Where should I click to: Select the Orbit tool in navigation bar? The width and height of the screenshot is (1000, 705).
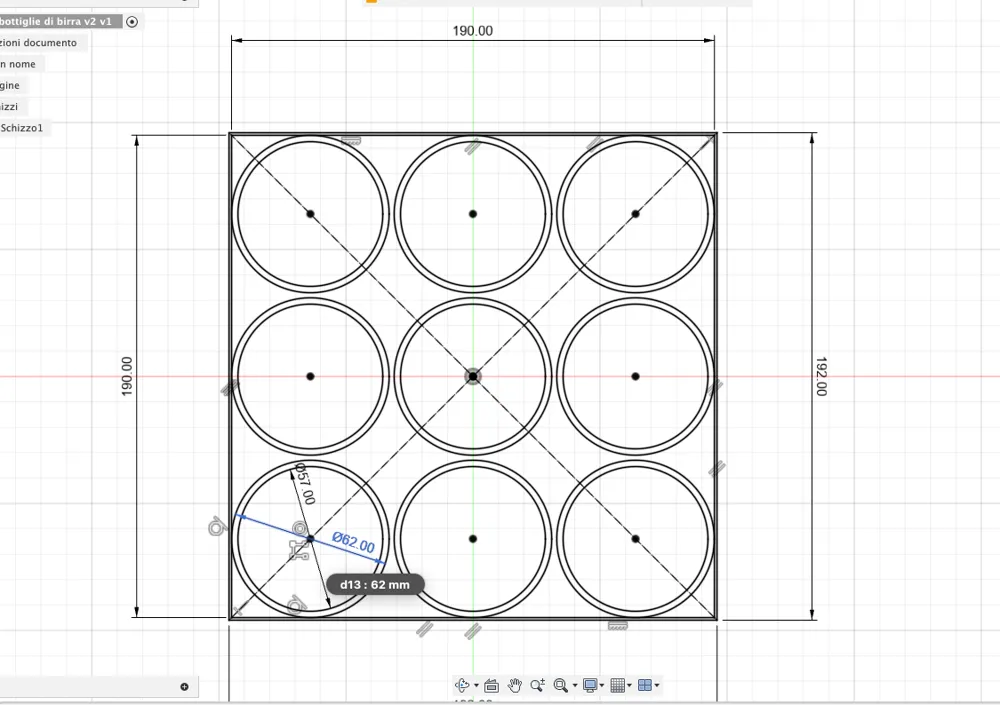click(462, 685)
